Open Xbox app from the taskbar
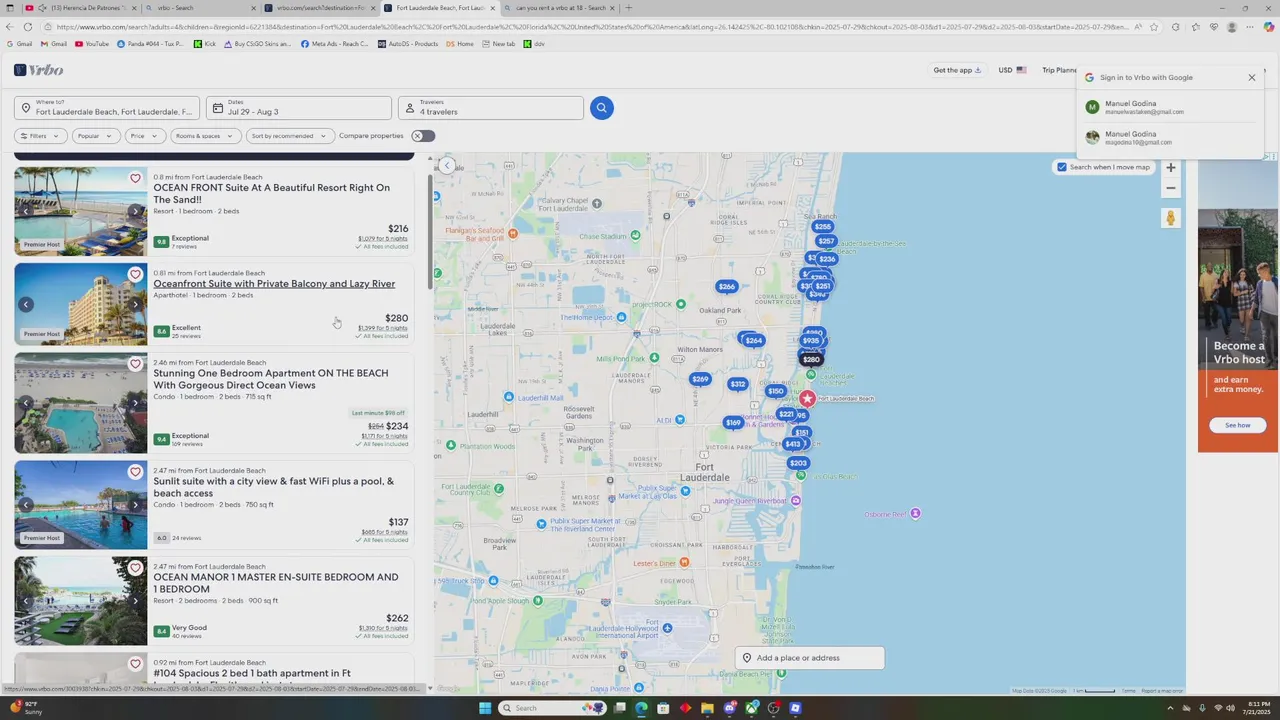 pos(752,708)
